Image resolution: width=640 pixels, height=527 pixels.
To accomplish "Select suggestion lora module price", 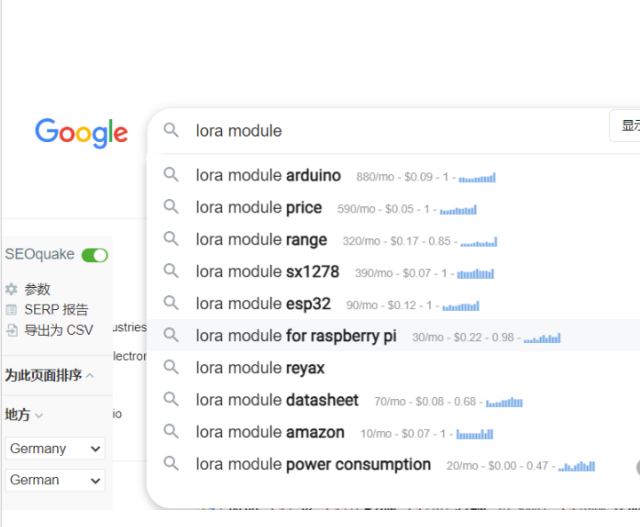I will coord(259,208).
